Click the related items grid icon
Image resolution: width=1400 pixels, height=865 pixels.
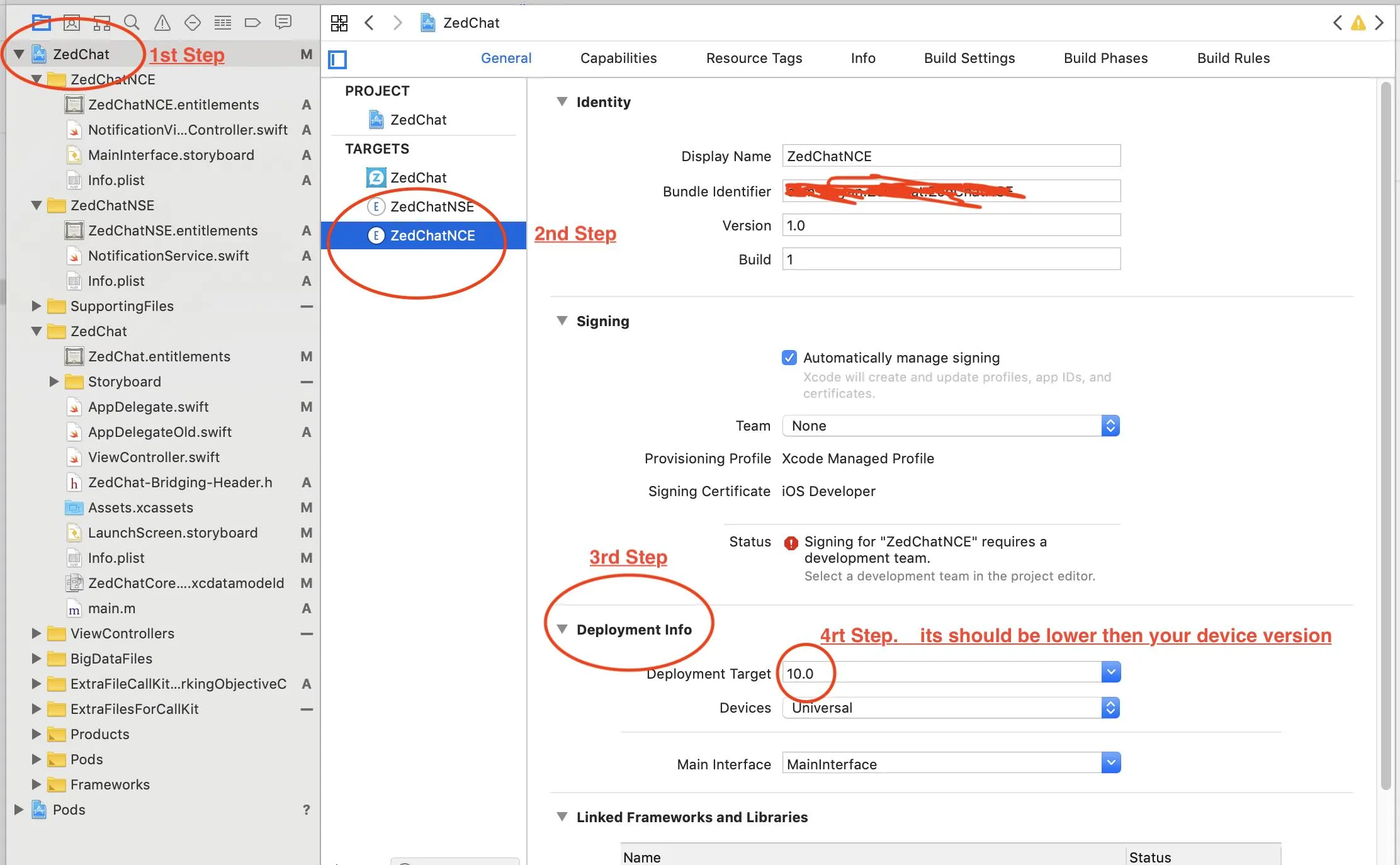click(x=339, y=23)
